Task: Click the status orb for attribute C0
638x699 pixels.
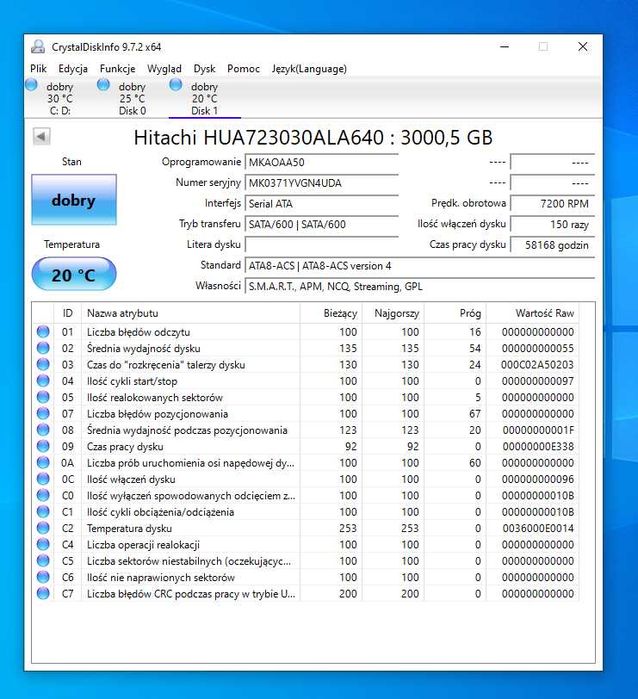Action: coord(43,495)
